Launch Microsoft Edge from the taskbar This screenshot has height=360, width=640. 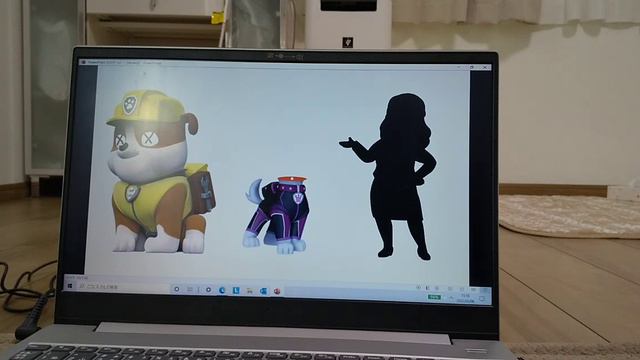click(222, 290)
